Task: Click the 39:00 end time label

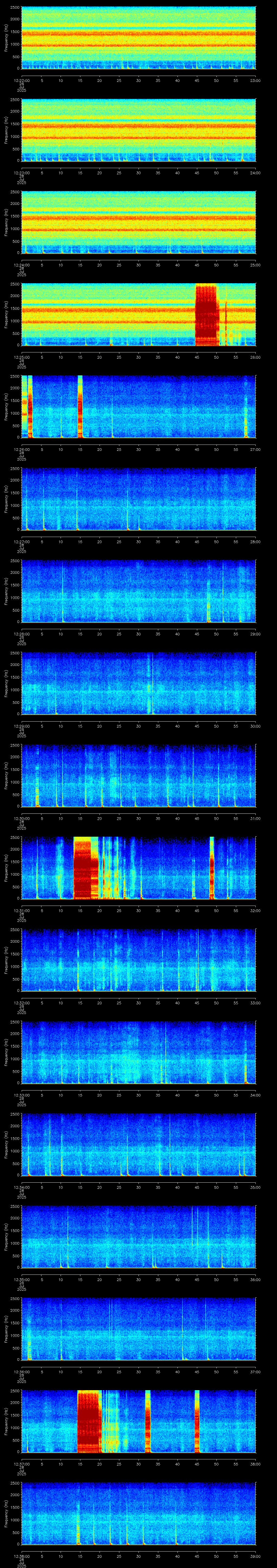Action: [256, 1556]
